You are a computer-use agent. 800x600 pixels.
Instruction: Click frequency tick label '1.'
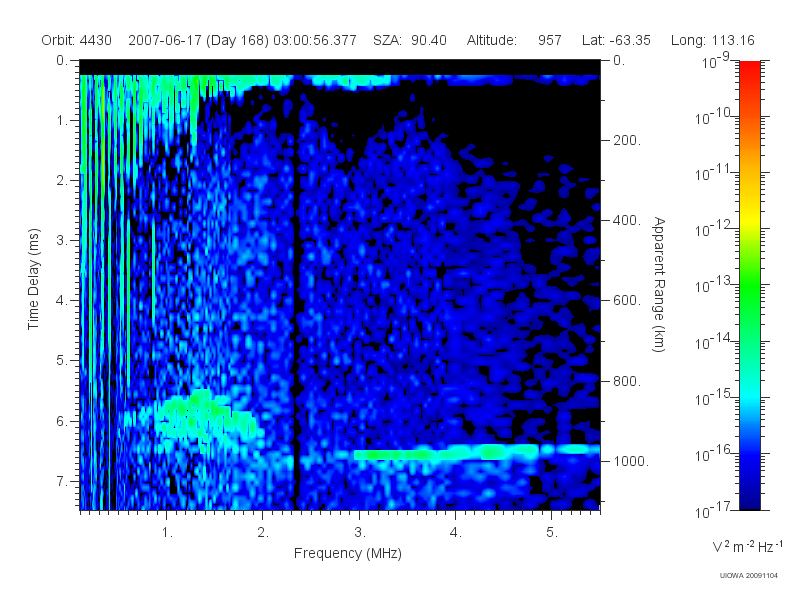click(x=167, y=533)
